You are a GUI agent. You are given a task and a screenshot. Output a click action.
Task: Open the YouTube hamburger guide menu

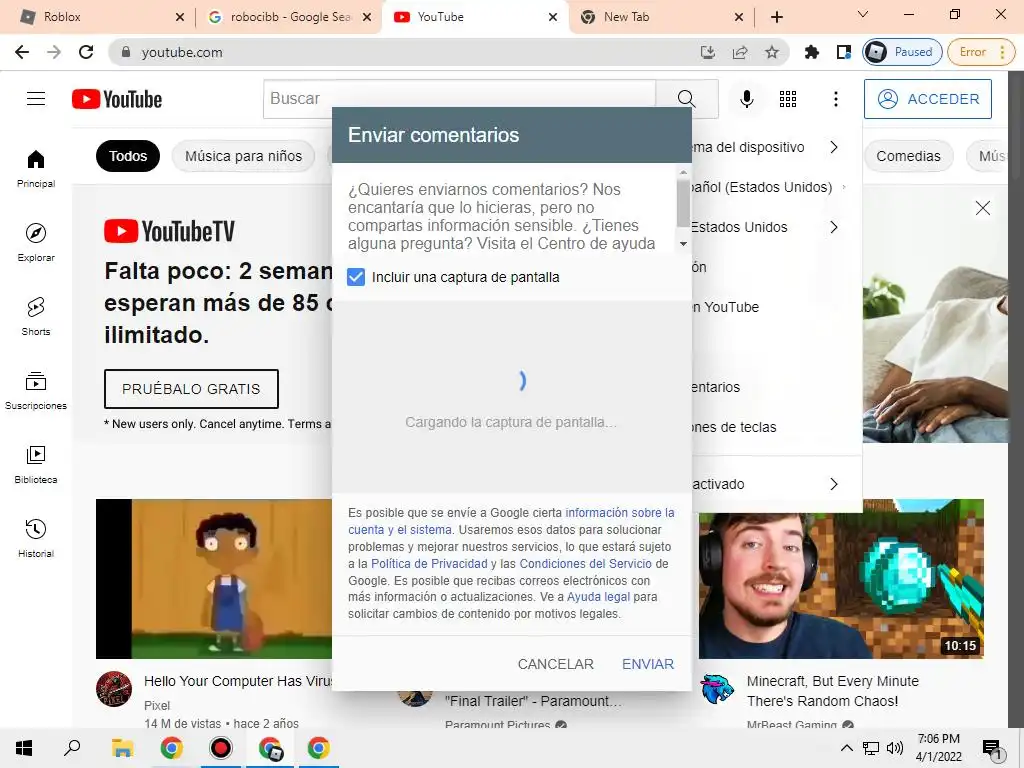pyautogui.click(x=36, y=99)
